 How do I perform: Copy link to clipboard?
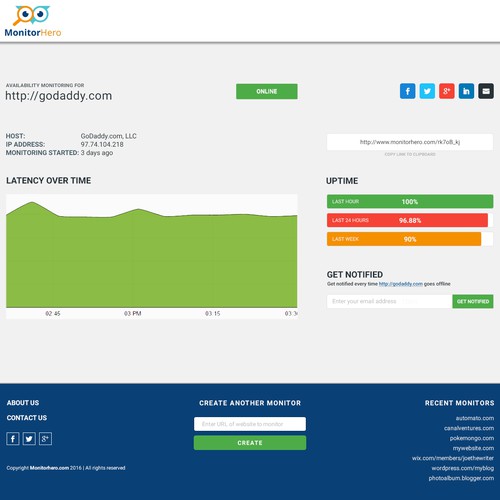tap(410, 154)
